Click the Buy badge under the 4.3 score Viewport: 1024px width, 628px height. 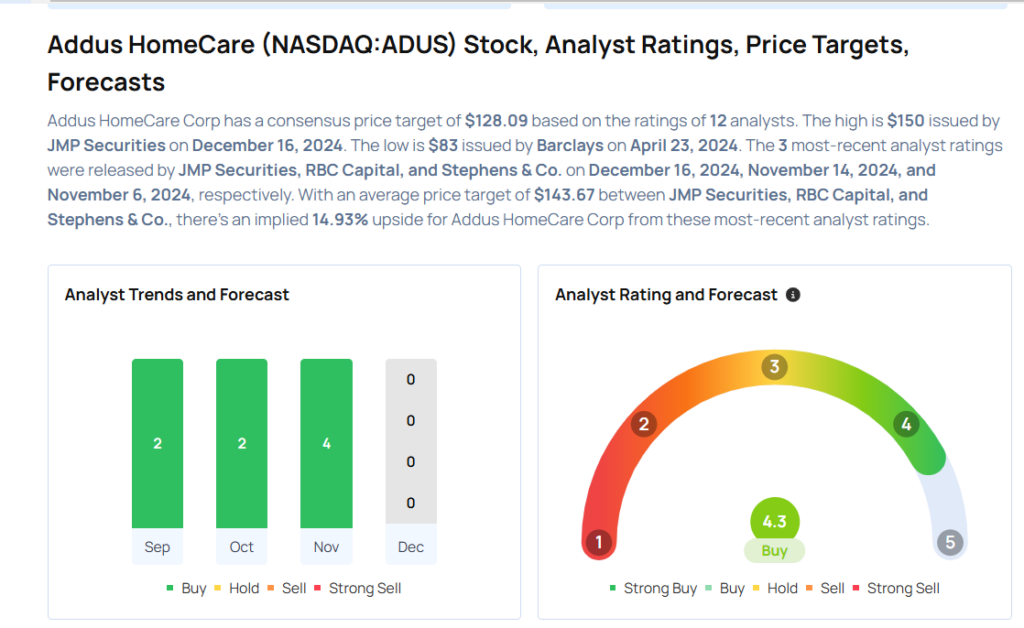tap(774, 551)
